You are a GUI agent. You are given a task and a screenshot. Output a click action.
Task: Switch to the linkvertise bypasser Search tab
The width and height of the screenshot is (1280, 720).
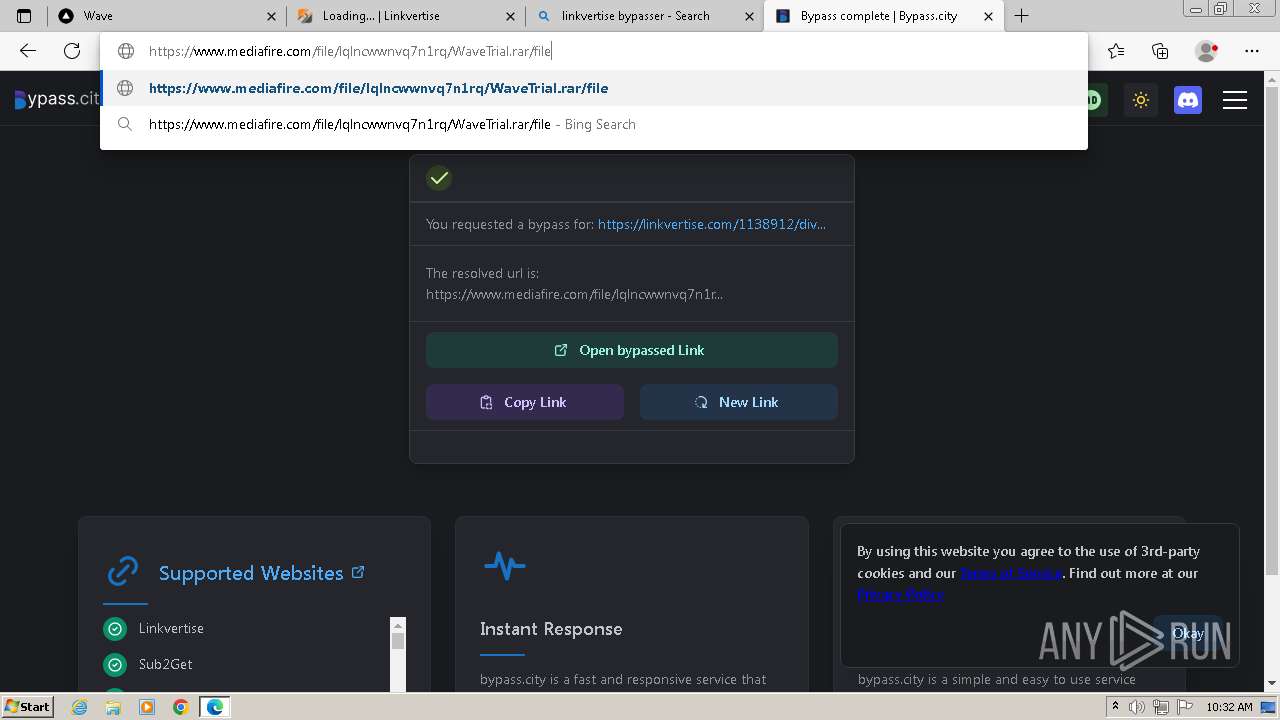click(x=645, y=16)
